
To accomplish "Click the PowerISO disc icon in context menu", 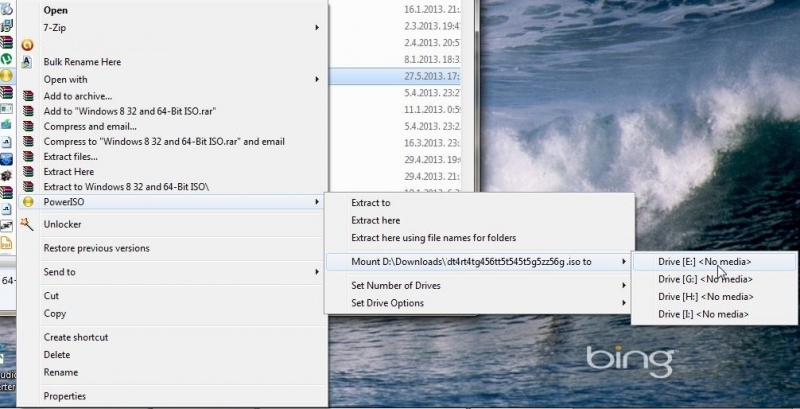I will (x=28, y=202).
